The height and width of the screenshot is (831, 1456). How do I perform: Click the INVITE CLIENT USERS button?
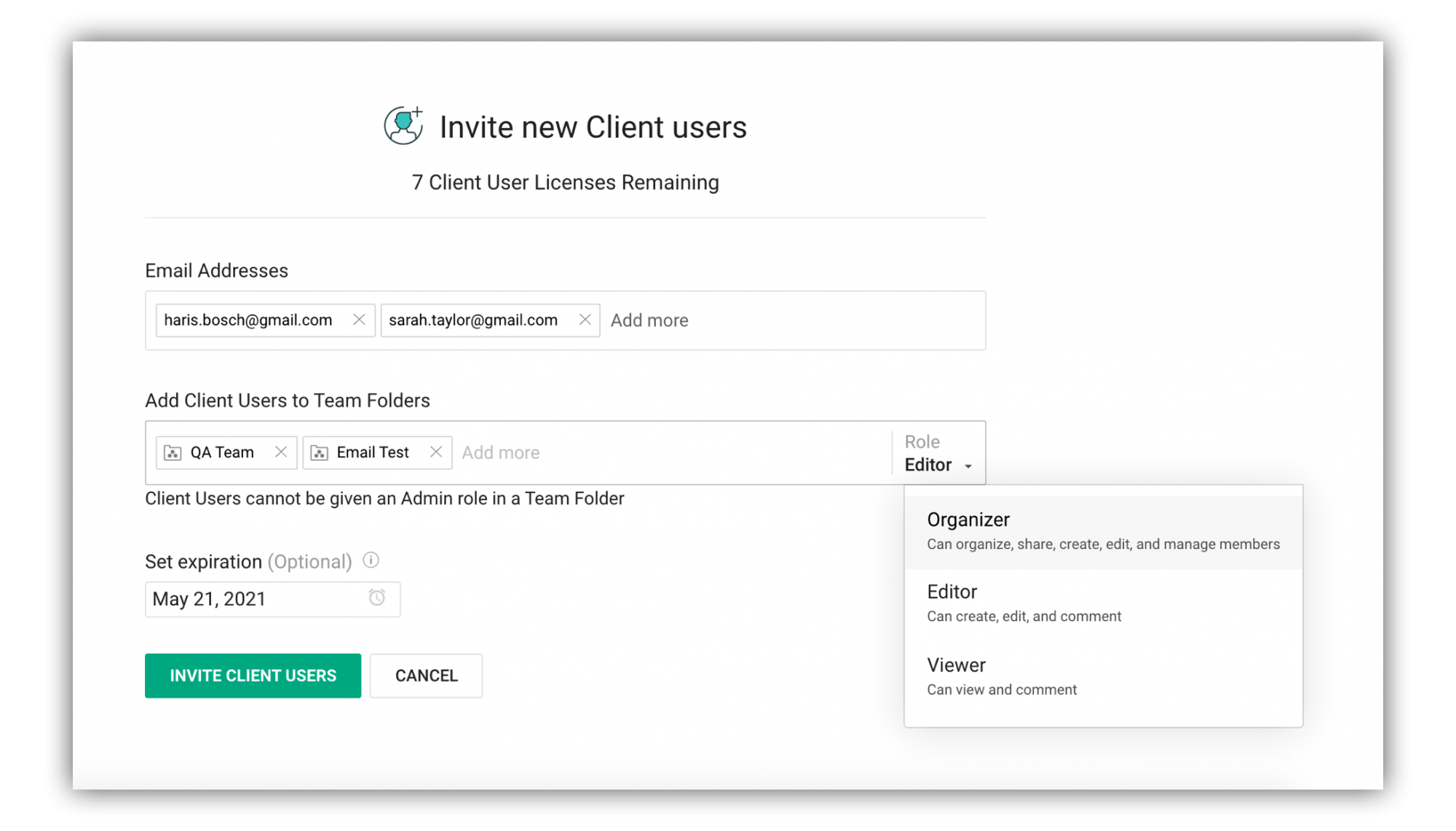[253, 675]
